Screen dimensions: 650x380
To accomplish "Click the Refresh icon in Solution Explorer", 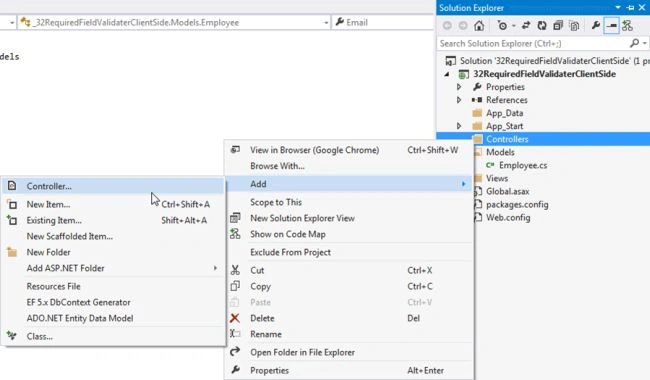I will (542, 26).
